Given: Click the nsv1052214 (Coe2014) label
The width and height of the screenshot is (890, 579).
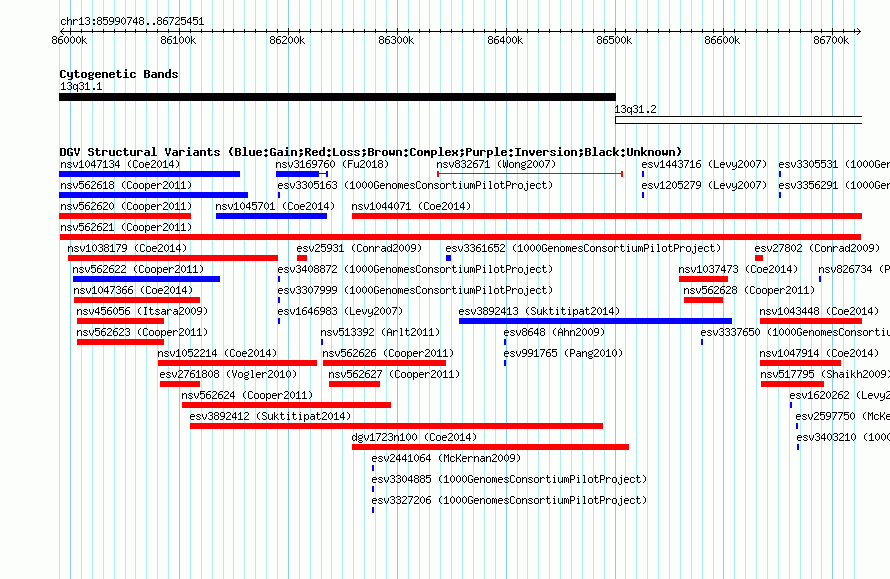Looking at the screenshot, I should tap(217, 353).
